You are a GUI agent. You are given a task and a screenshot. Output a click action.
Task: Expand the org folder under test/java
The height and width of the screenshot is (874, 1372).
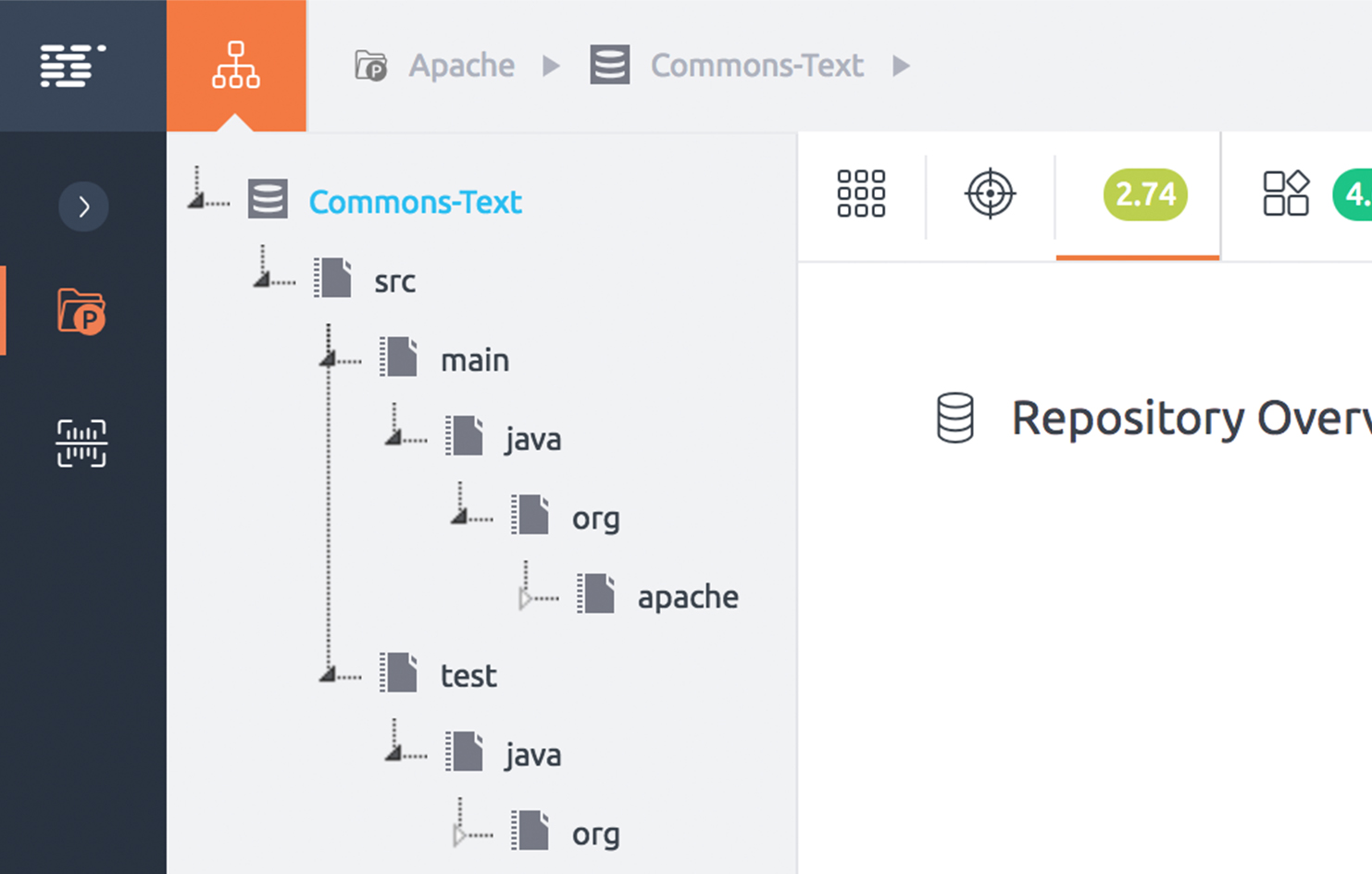tap(459, 836)
